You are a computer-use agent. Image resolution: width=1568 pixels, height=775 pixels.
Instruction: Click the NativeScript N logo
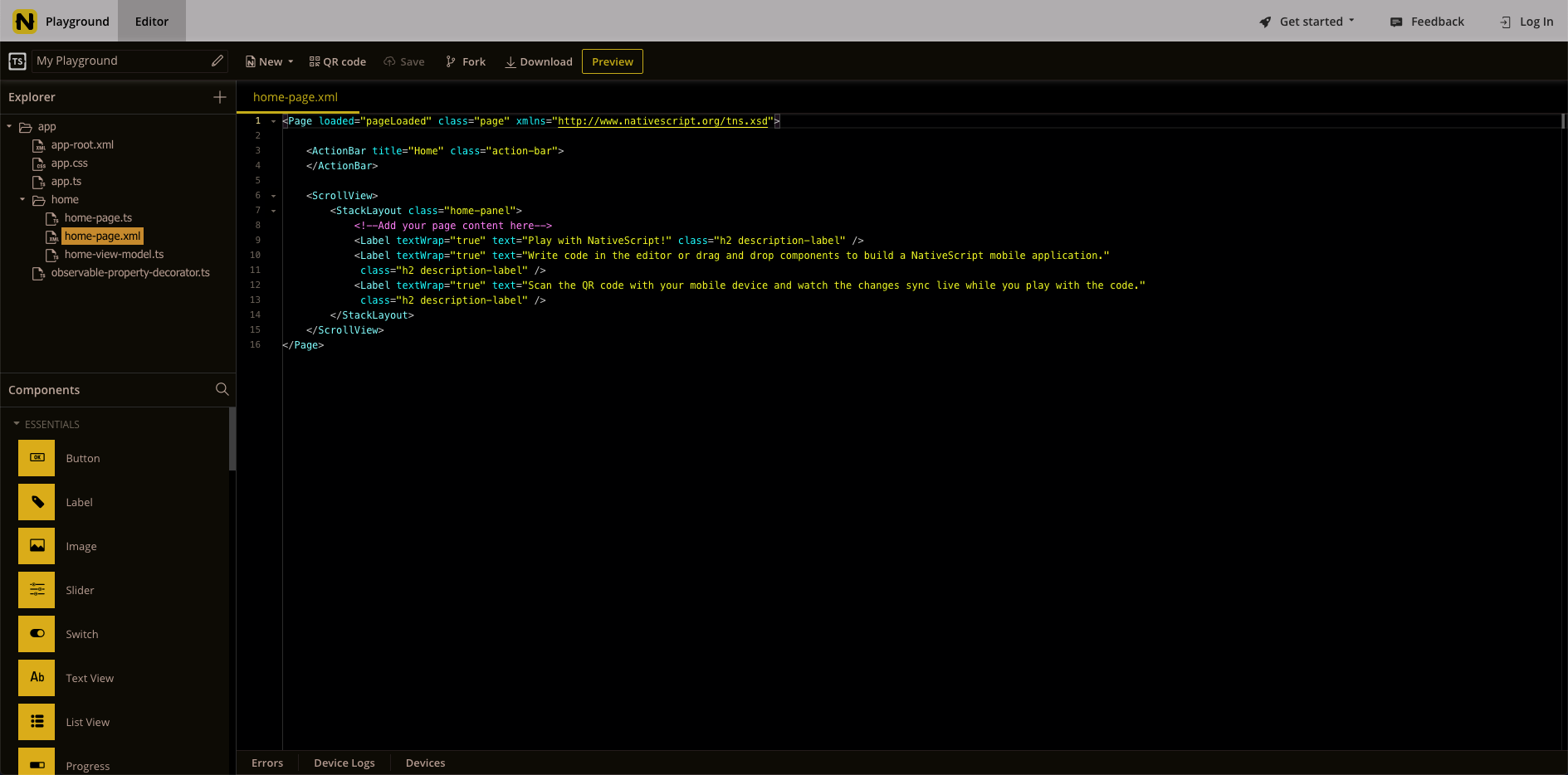pyautogui.click(x=25, y=21)
